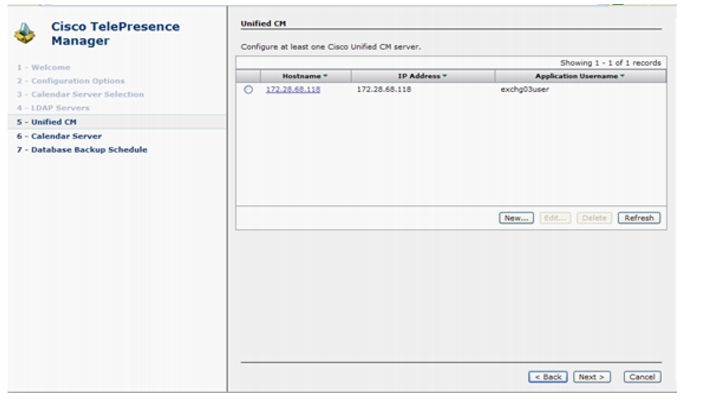Proceed with the Next > button
The width and height of the screenshot is (703, 399).
click(x=591, y=377)
